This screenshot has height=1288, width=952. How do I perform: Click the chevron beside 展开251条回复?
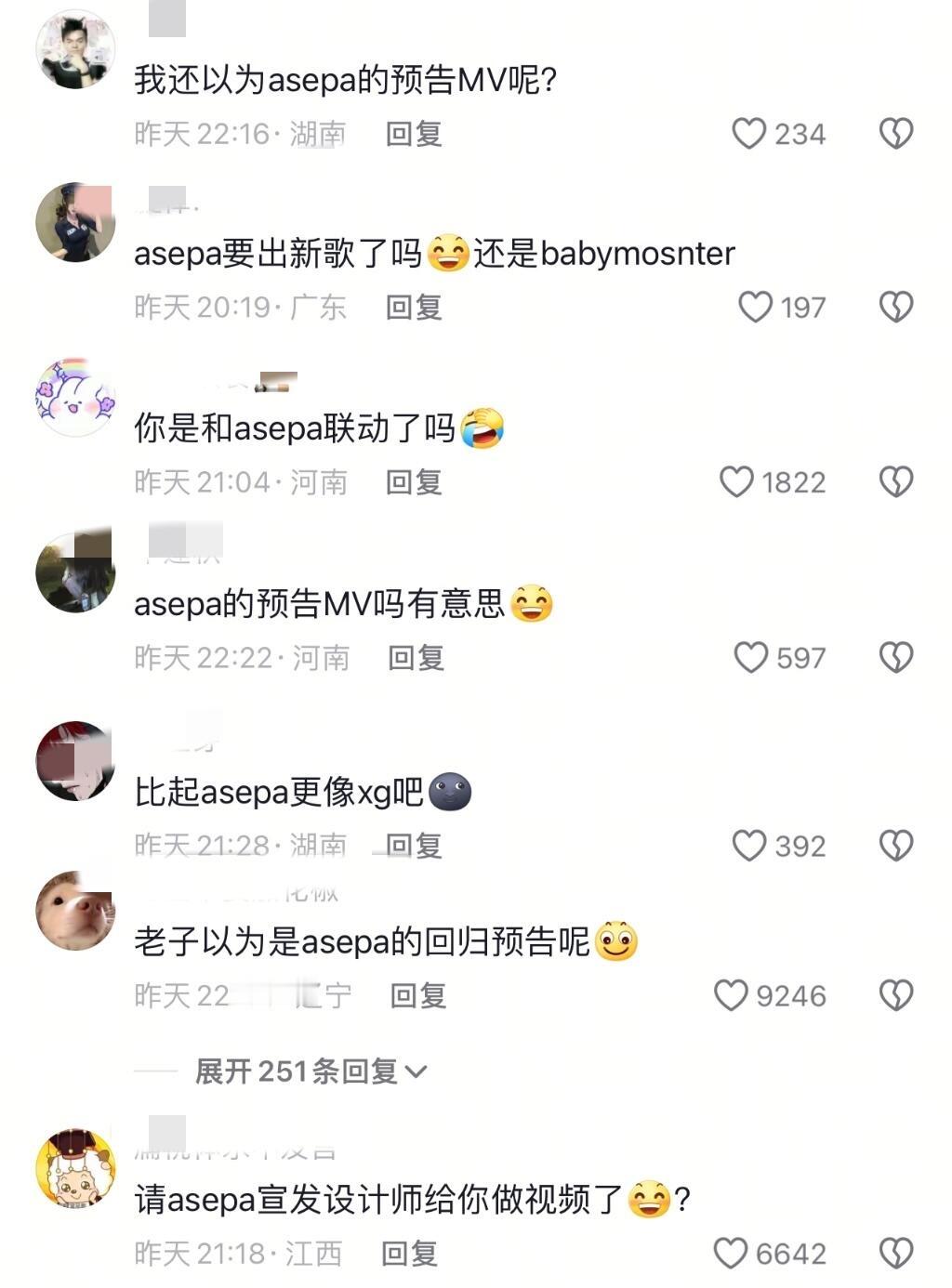[416, 1072]
